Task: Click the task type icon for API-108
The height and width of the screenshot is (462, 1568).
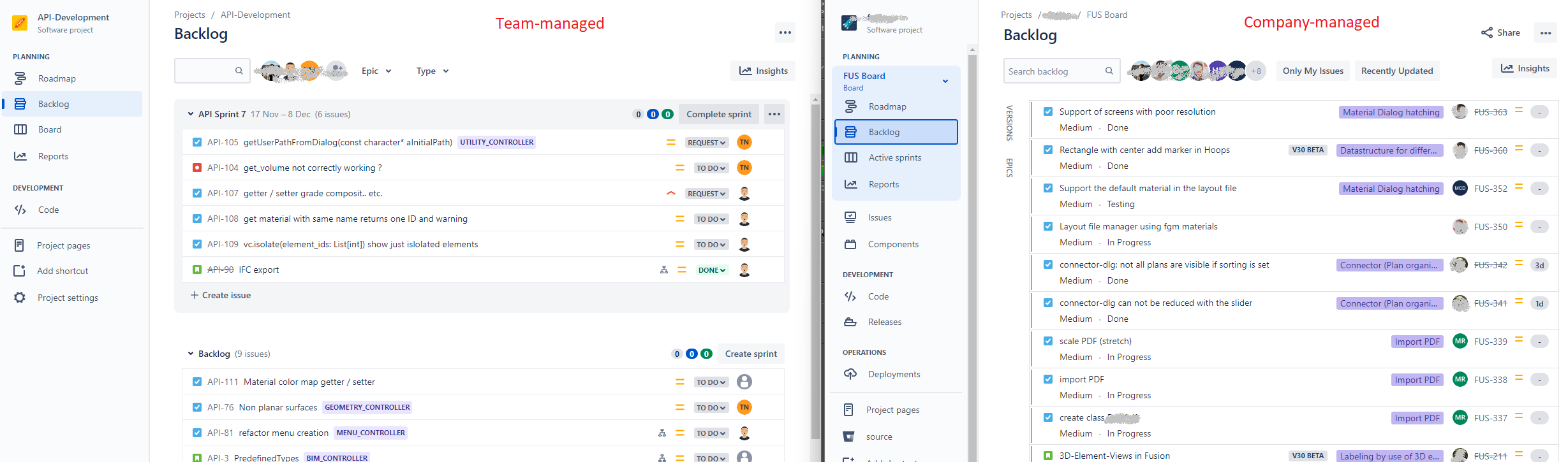Action: (x=197, y=219)
